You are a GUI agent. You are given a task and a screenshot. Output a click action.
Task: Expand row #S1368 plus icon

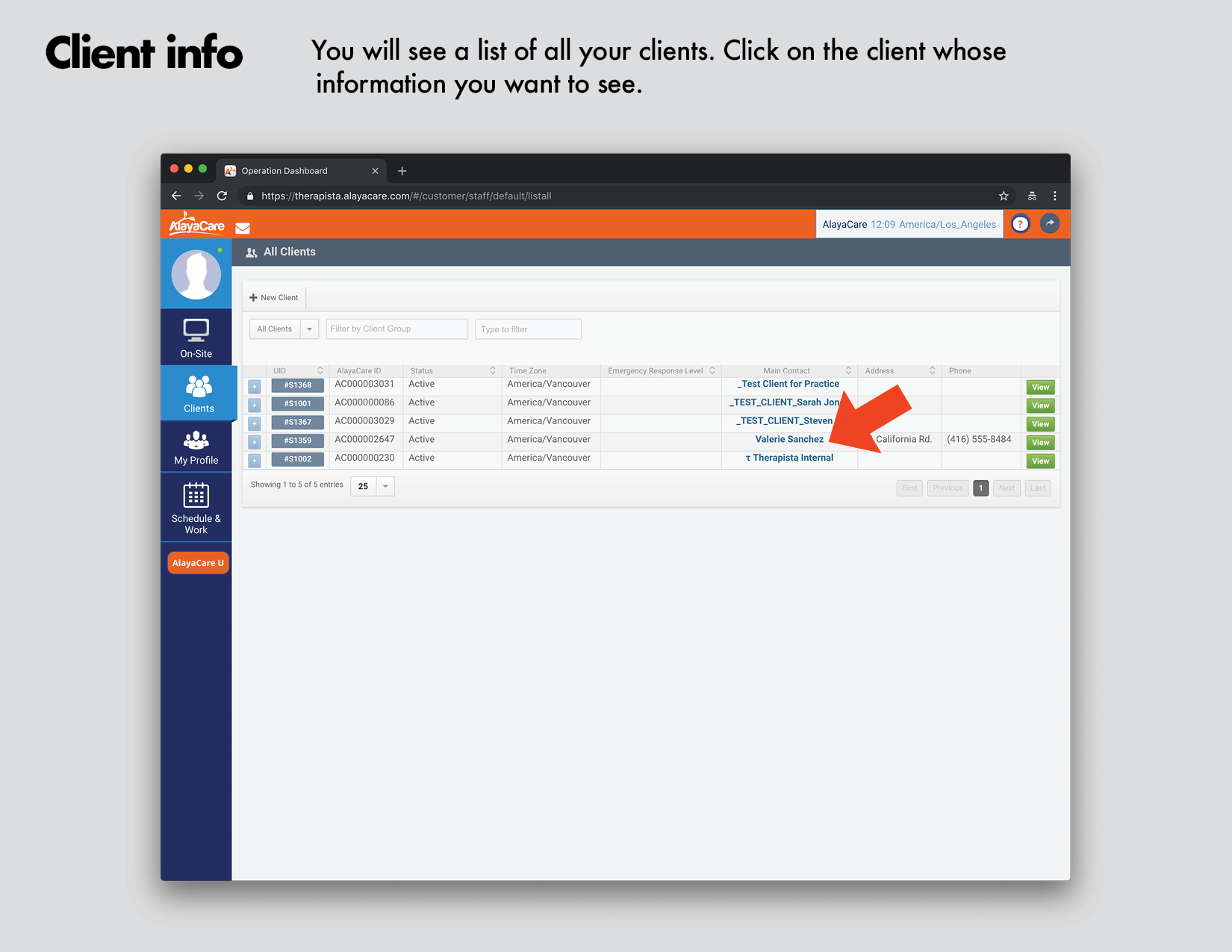click(x=255, y=387)
